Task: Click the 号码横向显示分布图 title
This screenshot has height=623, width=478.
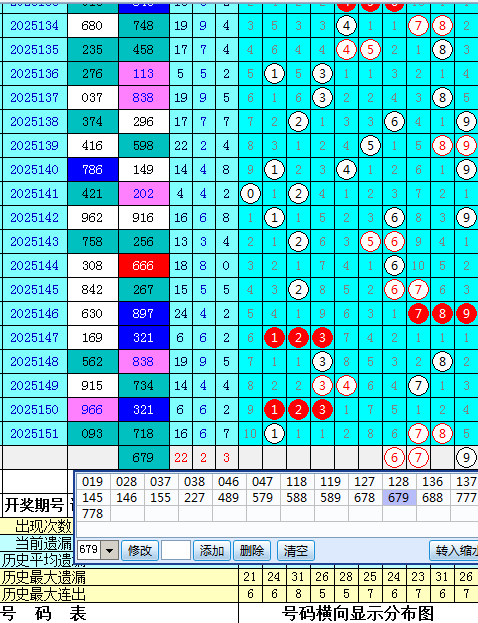Action: click(x=358, y=613)
